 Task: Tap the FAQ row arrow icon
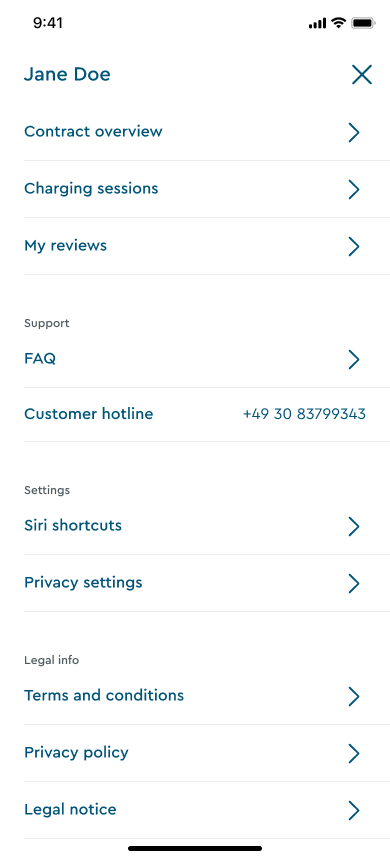pos(354,359)
